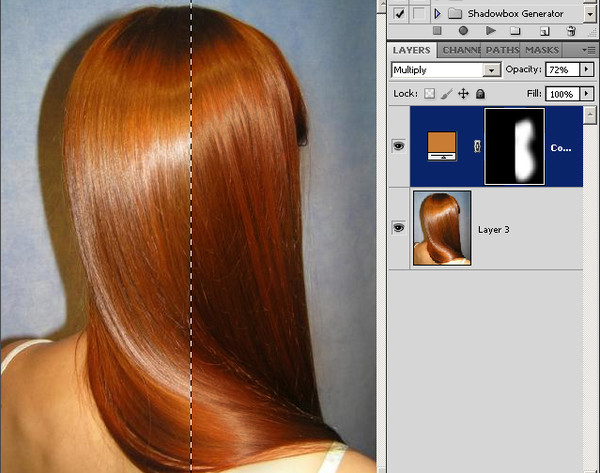Expand the Shadowbox Generator action set
Viewport: 600px width, 473px height.
[x=437, y=14]
